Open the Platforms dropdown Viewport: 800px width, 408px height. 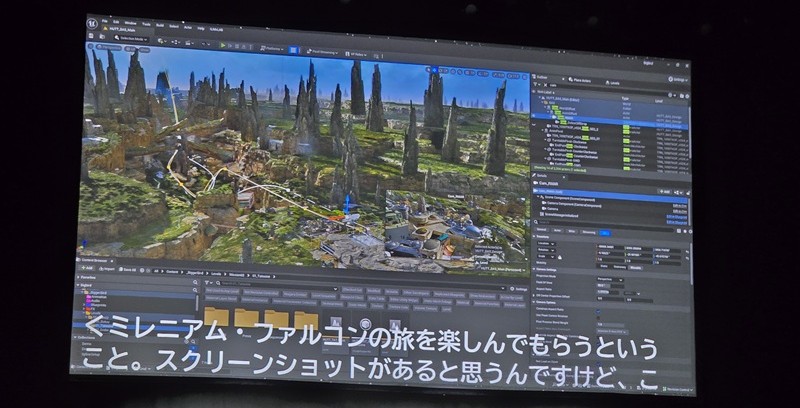pos(273,48)
